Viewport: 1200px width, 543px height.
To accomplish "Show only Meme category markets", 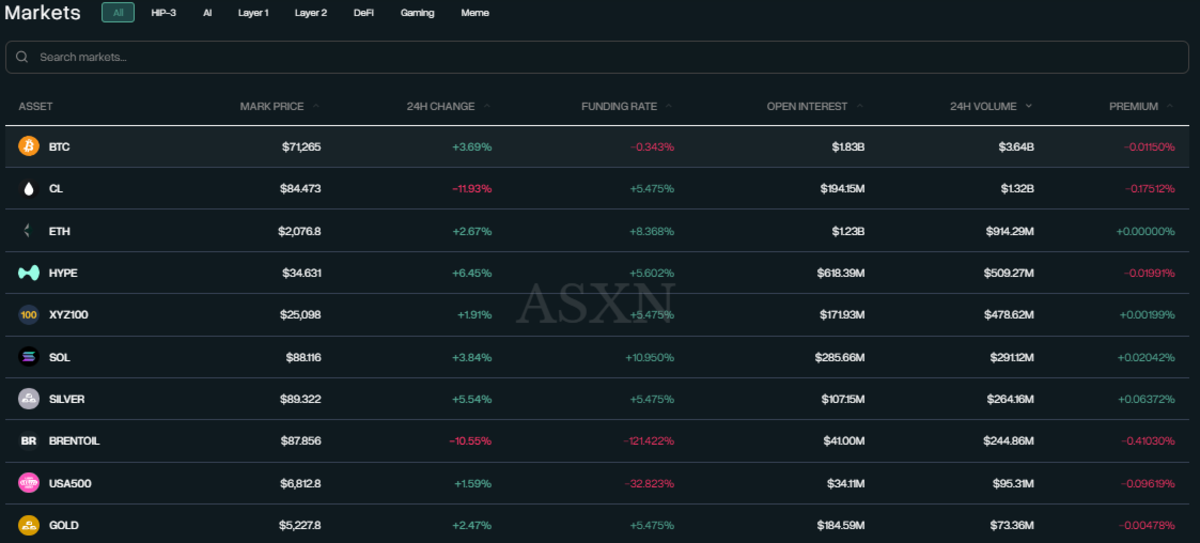I will (475, 13).
